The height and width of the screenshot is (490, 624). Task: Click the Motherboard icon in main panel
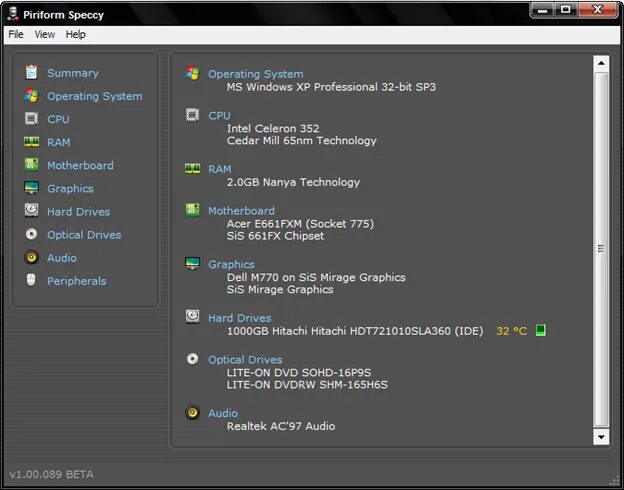point(193,209)
